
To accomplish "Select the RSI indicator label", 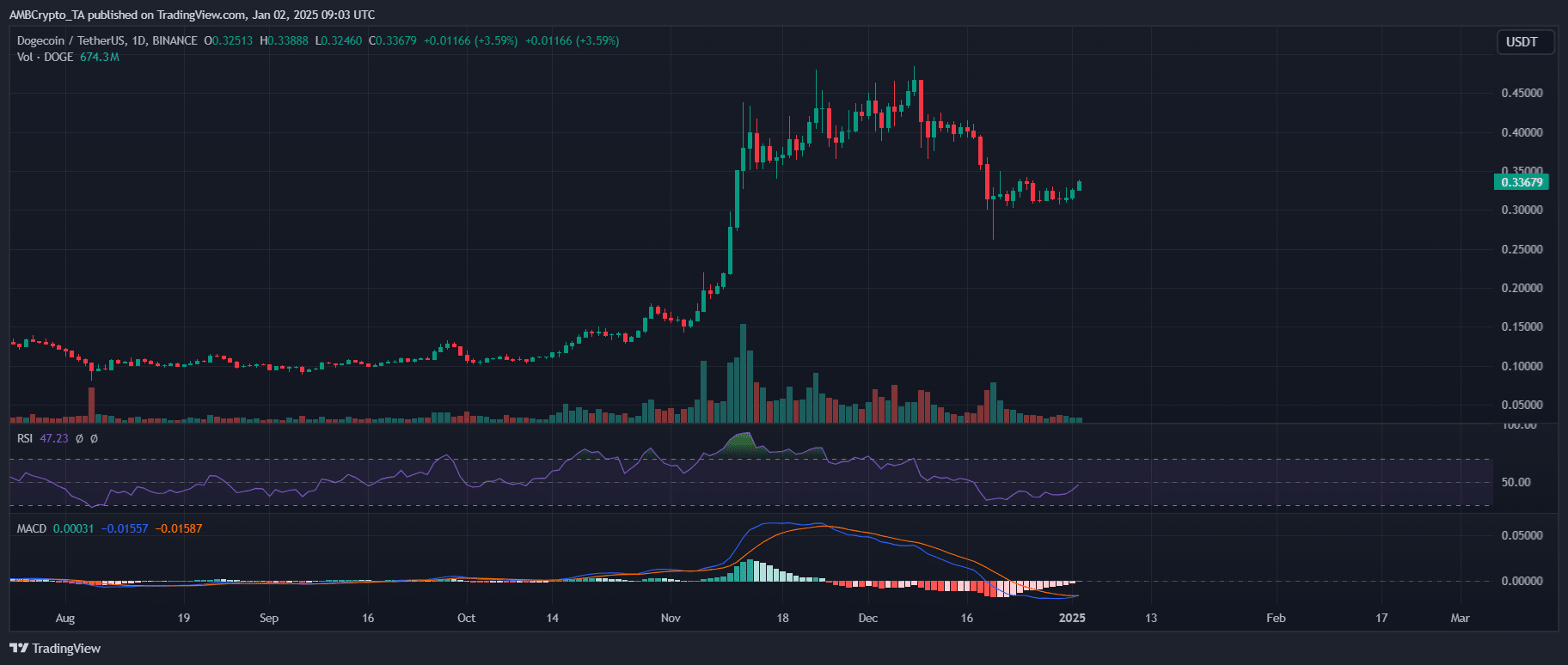I will pyautogui.click(x=25, y=438).
